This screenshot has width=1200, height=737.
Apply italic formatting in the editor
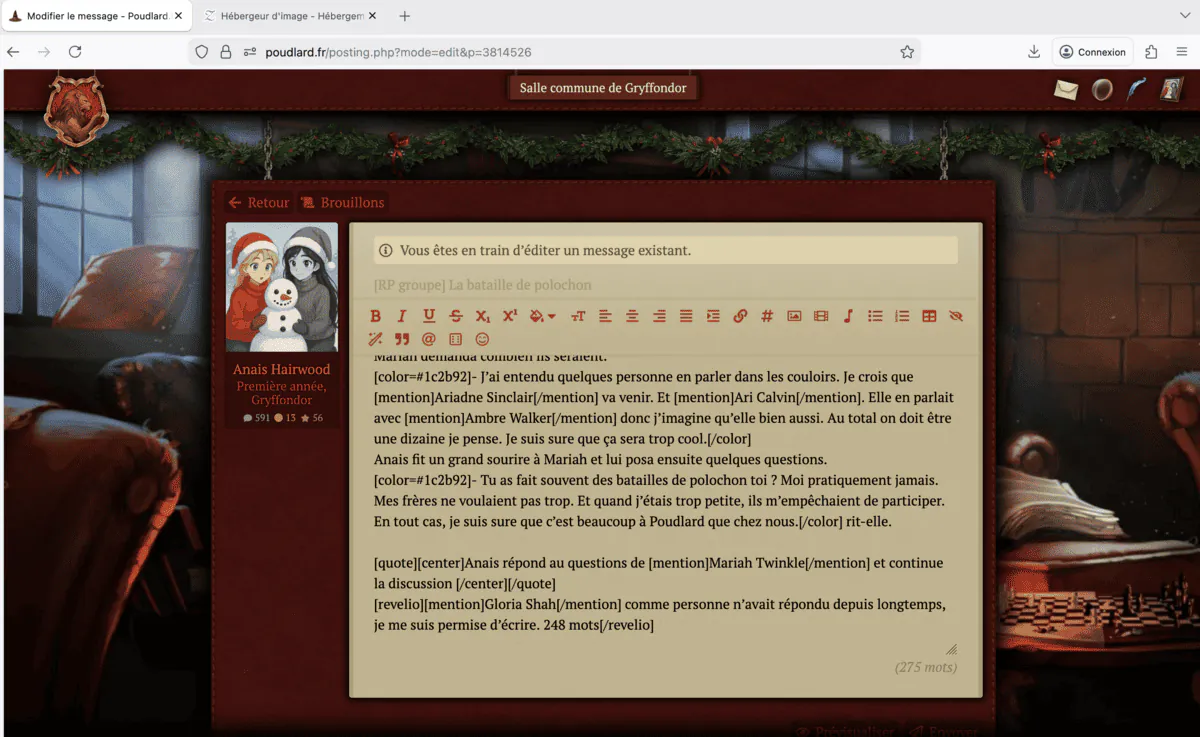[x=402, y=316]
